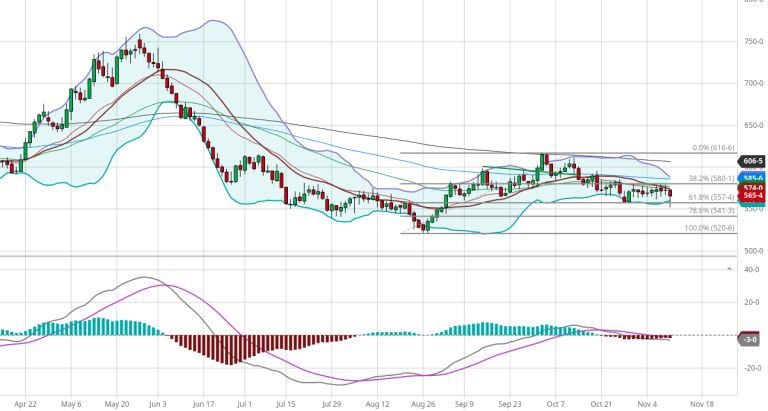Viewport: 768px width, 411px height.
Task: Click the 38.2% (580-1) retracement label
Action: tap(712, 178)
